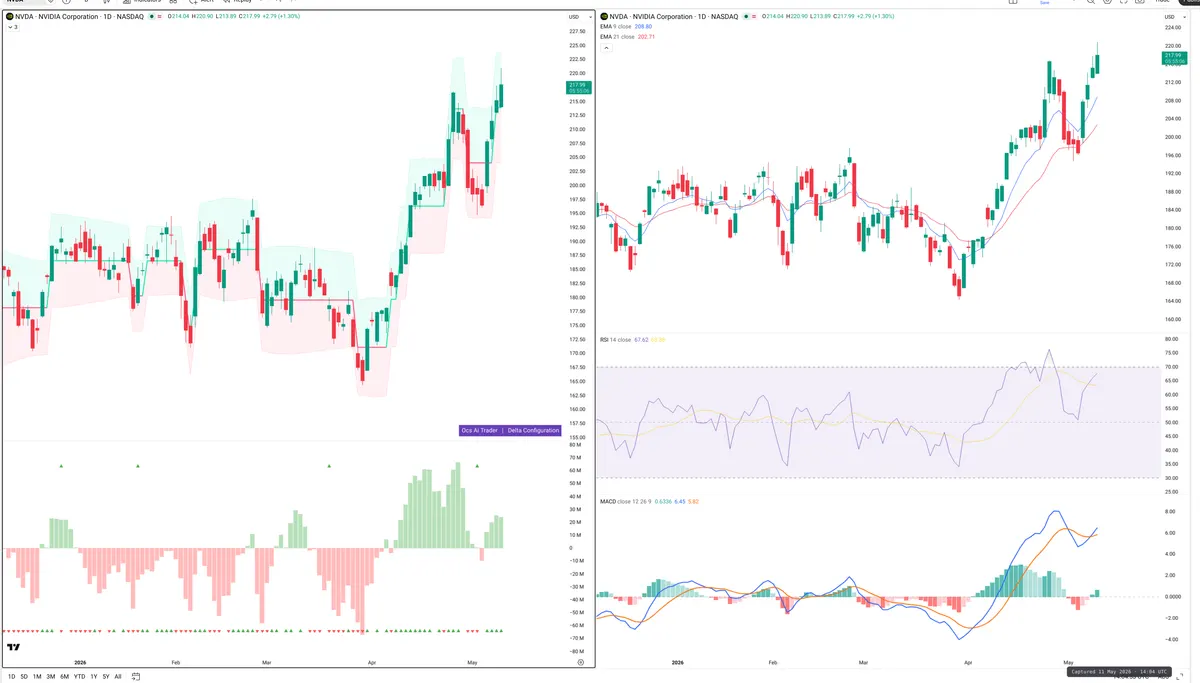Open the go-to-date calendar icon
Screen dimensions: 1200x683
[x=135, y=676]
